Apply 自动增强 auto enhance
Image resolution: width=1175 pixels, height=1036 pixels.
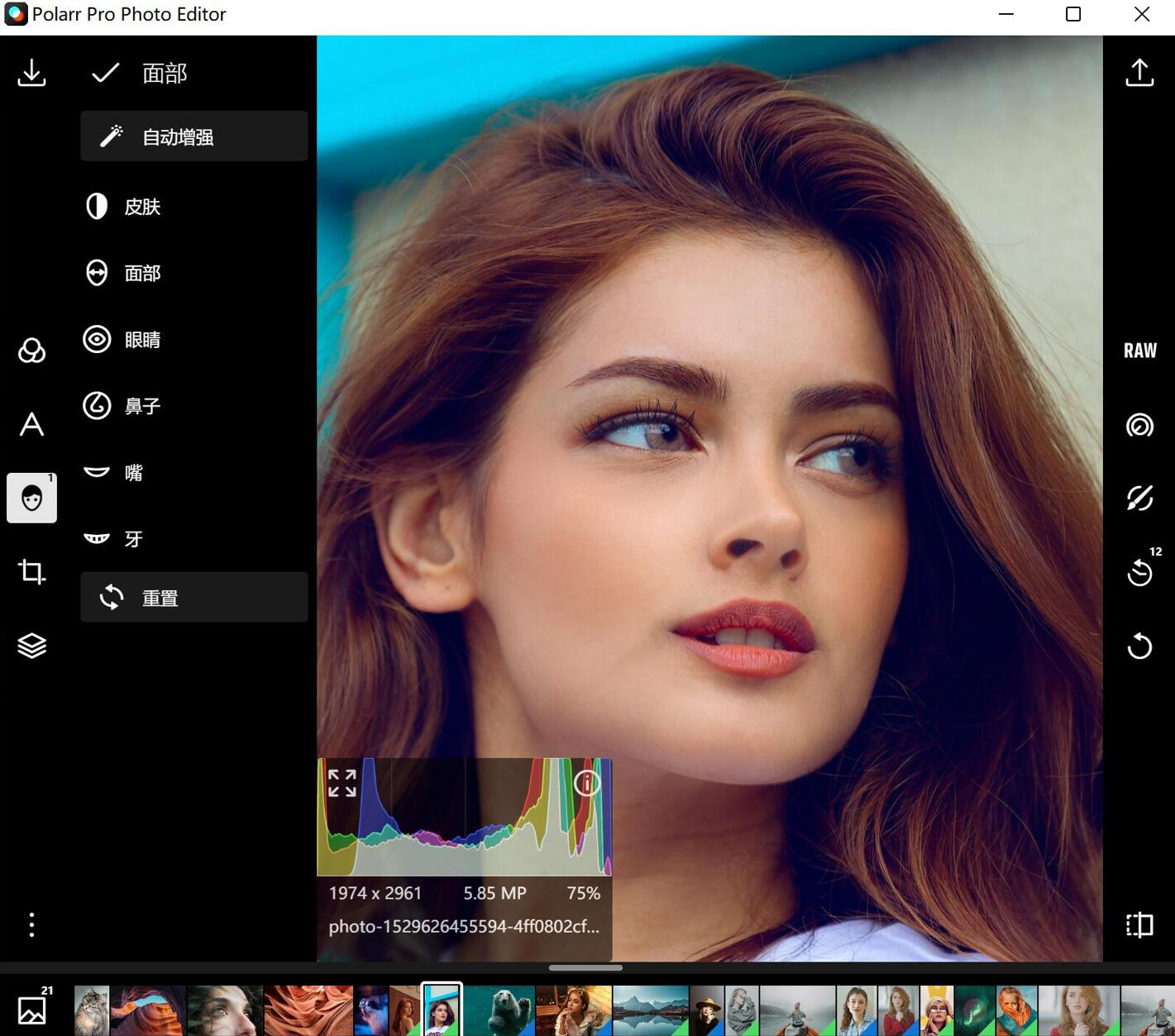[x=194, y=136]
